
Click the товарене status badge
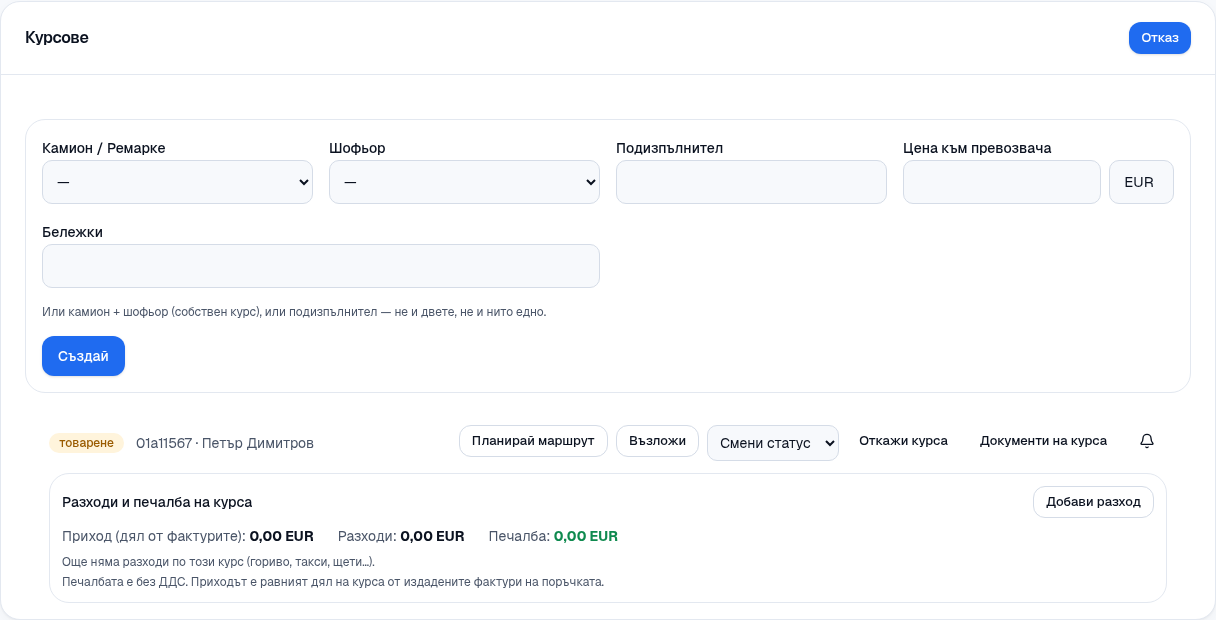86,443
